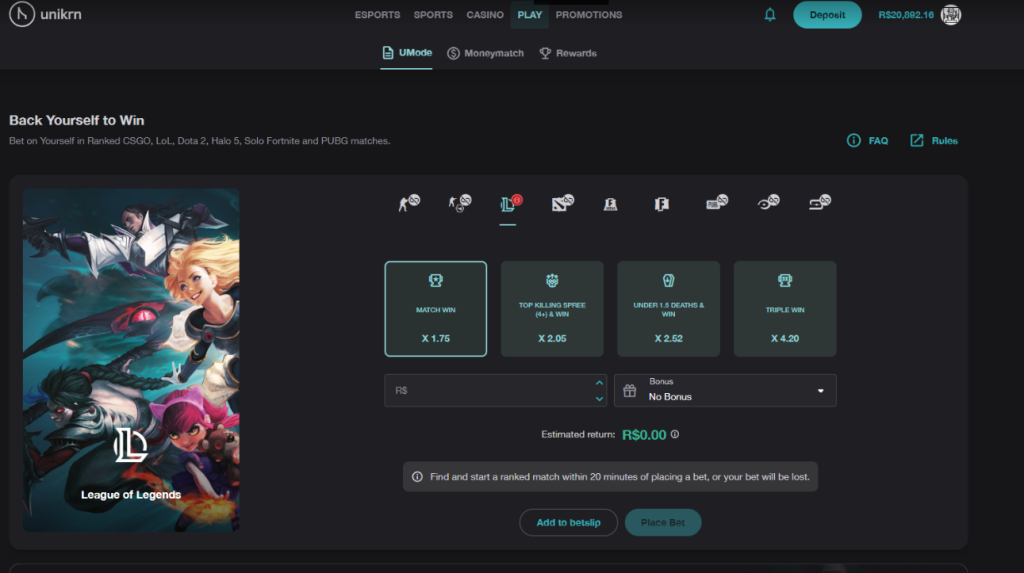
Task: Choose the Match Win X 1.75 bet
Action: click(436, 309)
